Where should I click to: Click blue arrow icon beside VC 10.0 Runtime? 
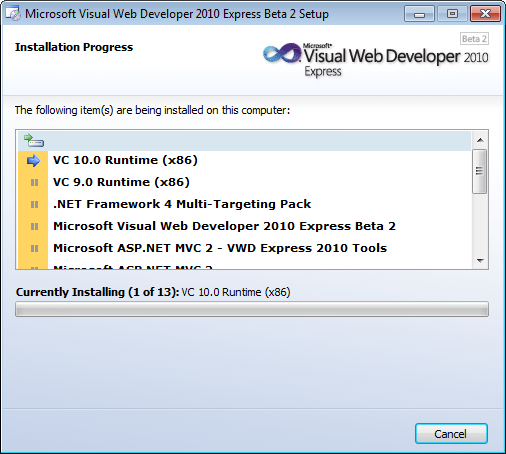[33, 161]
